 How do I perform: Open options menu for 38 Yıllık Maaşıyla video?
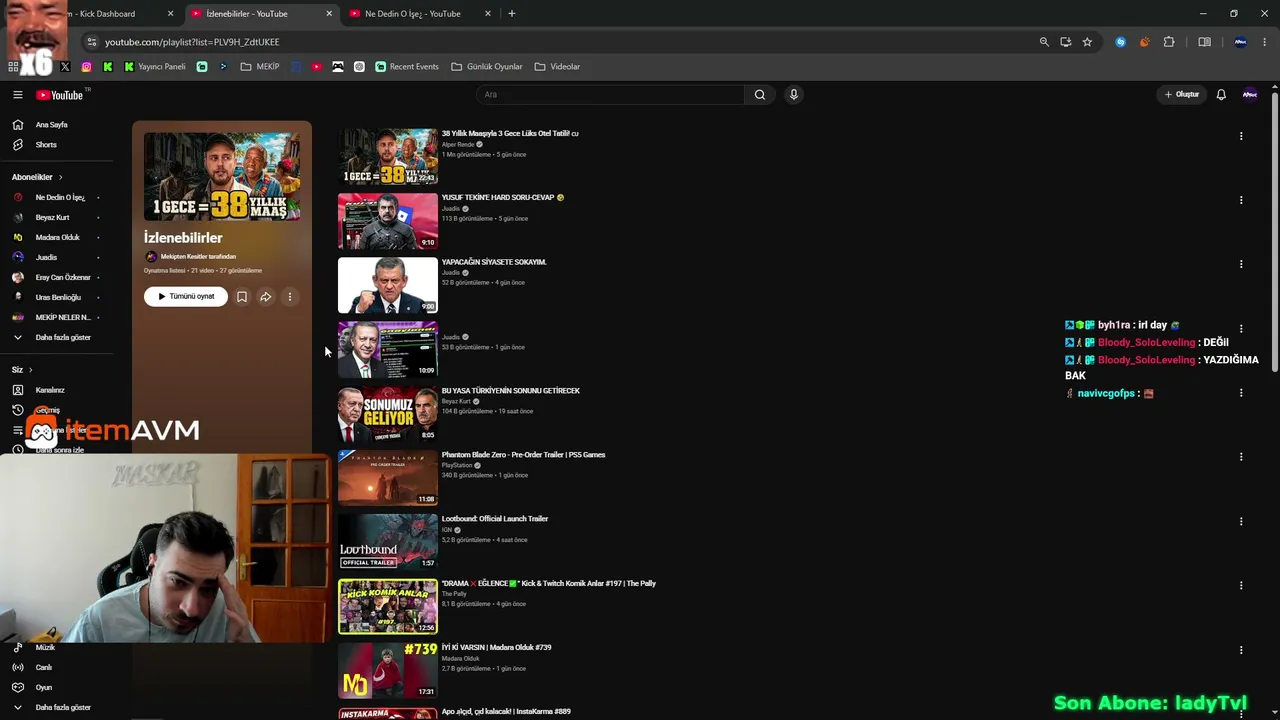(x=1241, y=136)
